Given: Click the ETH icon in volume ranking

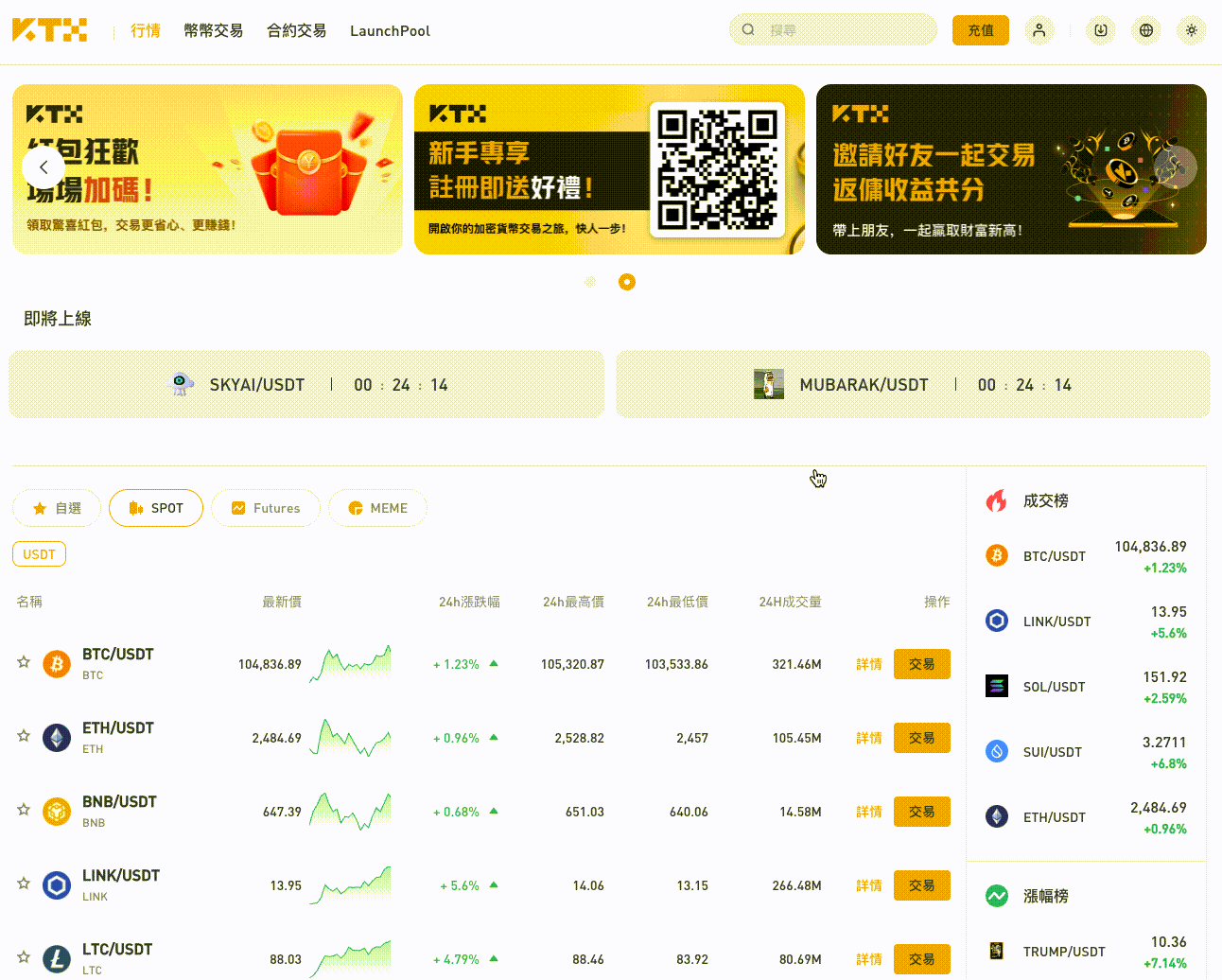Looking at the screenshot, I should [x=997, y=816].
